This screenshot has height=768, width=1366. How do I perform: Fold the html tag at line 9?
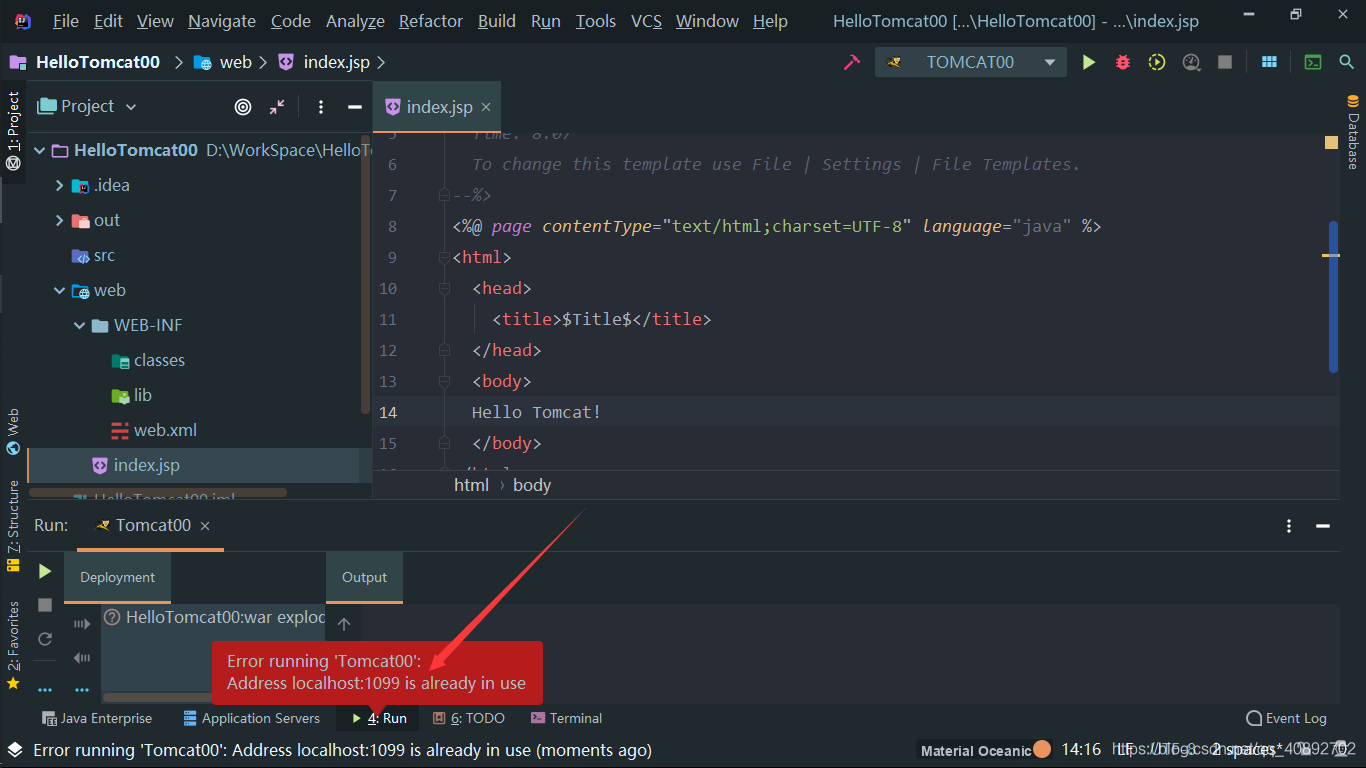tap(445, 258)
